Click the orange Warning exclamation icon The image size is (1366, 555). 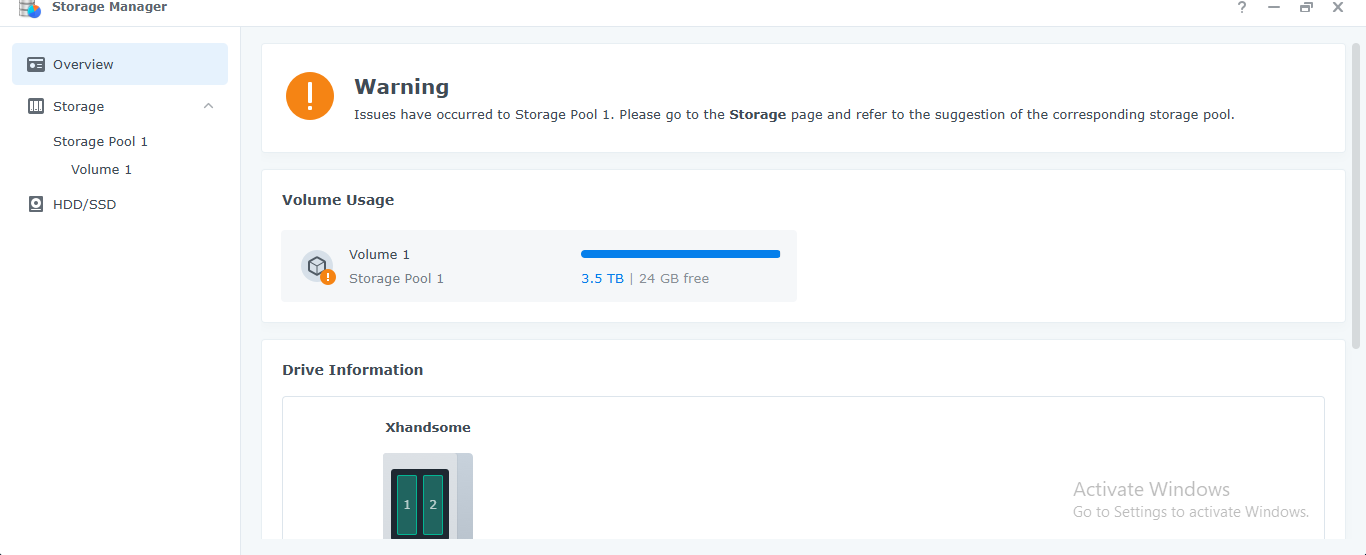[x=310, y=96]
